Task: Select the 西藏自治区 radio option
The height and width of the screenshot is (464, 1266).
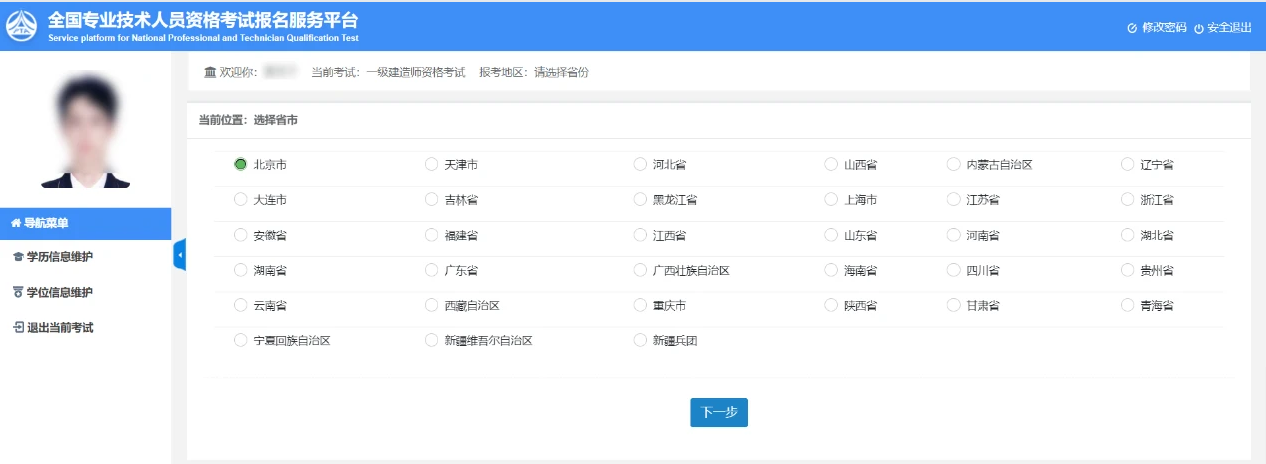Action: [432, 305]
